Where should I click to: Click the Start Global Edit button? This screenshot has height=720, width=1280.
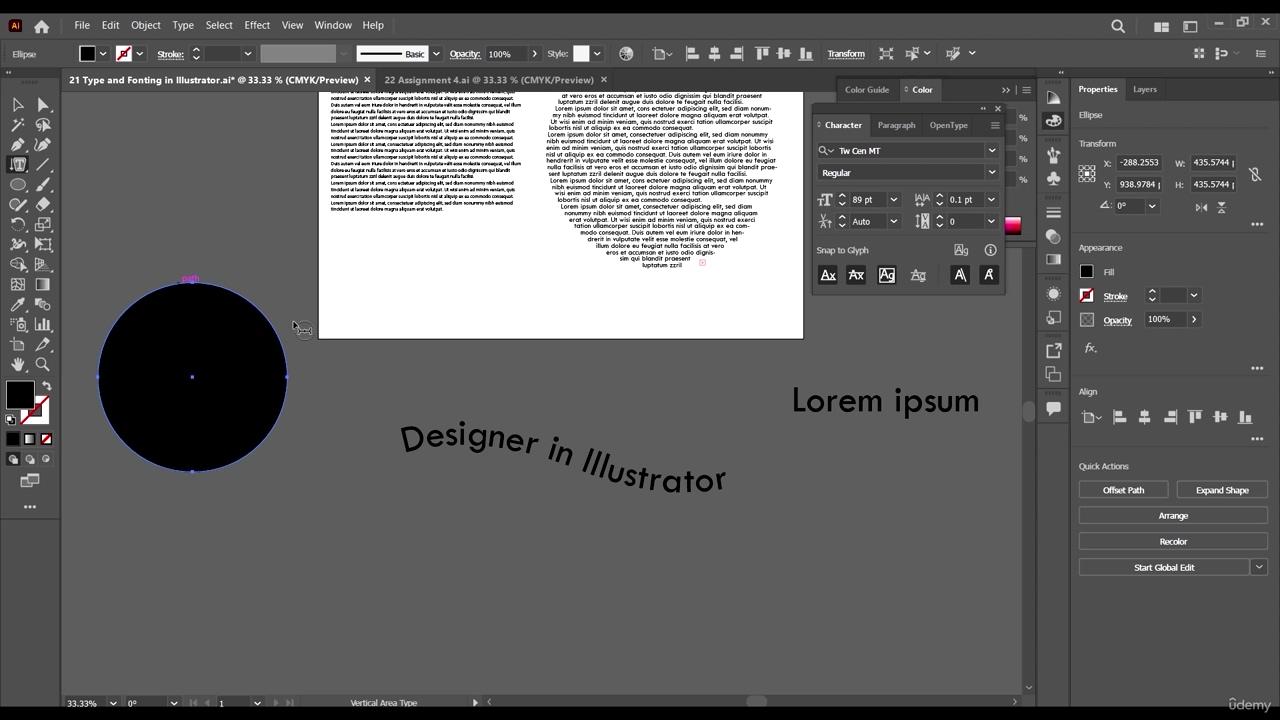tap(1164, 568)
